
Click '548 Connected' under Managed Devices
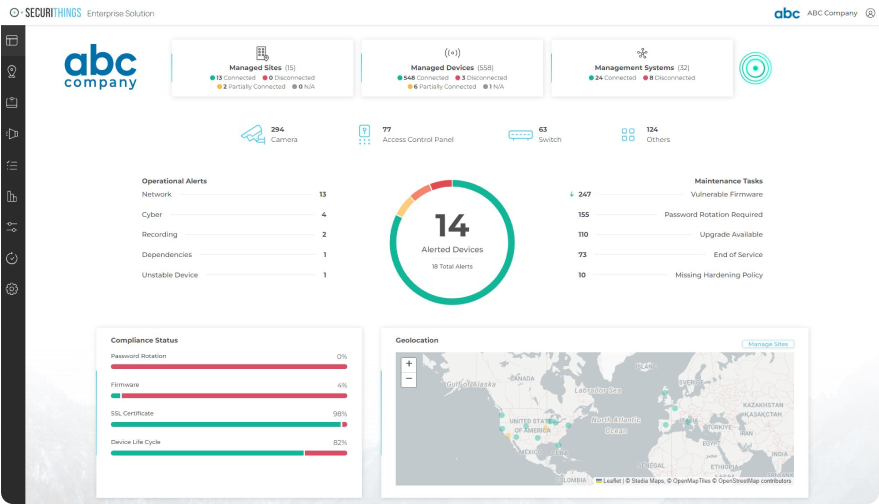pos(423,78)
